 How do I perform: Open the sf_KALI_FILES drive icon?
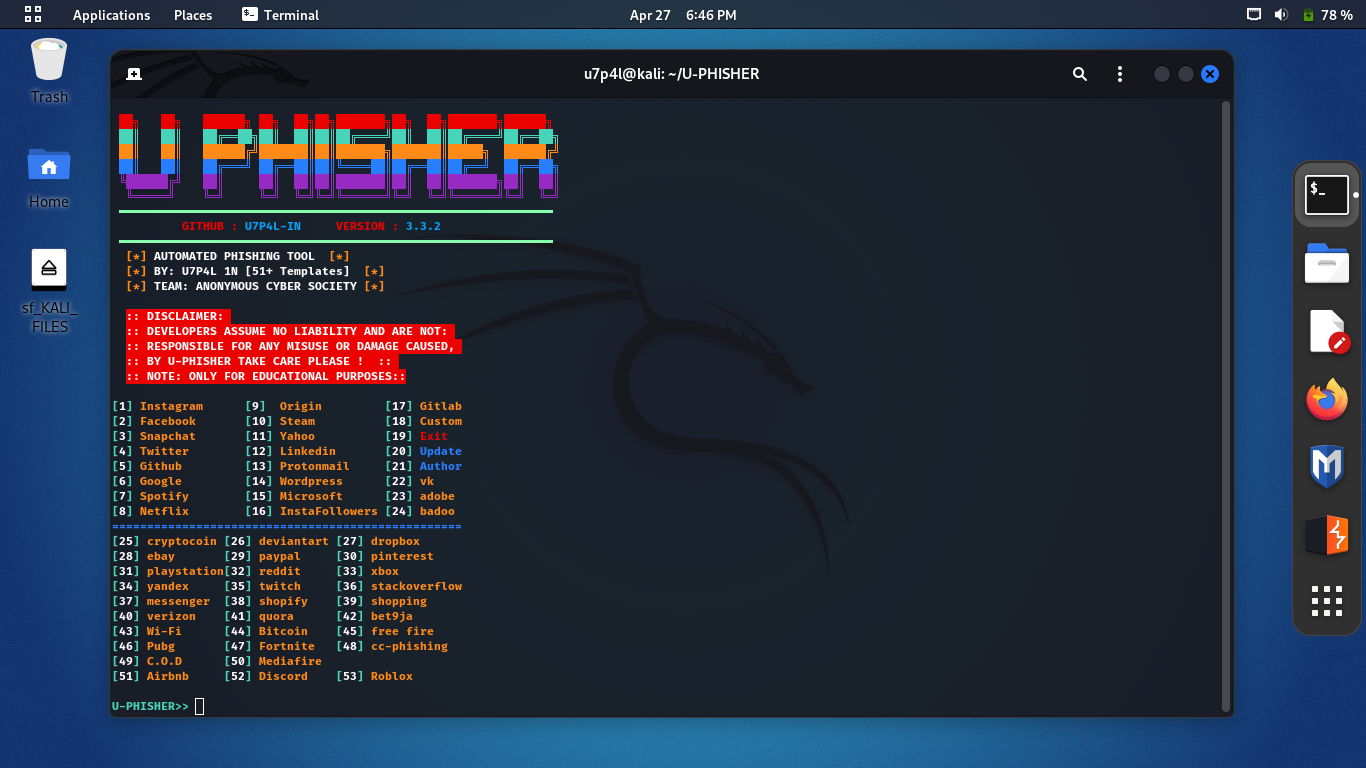pyautogui.click(x=49, y=291)
